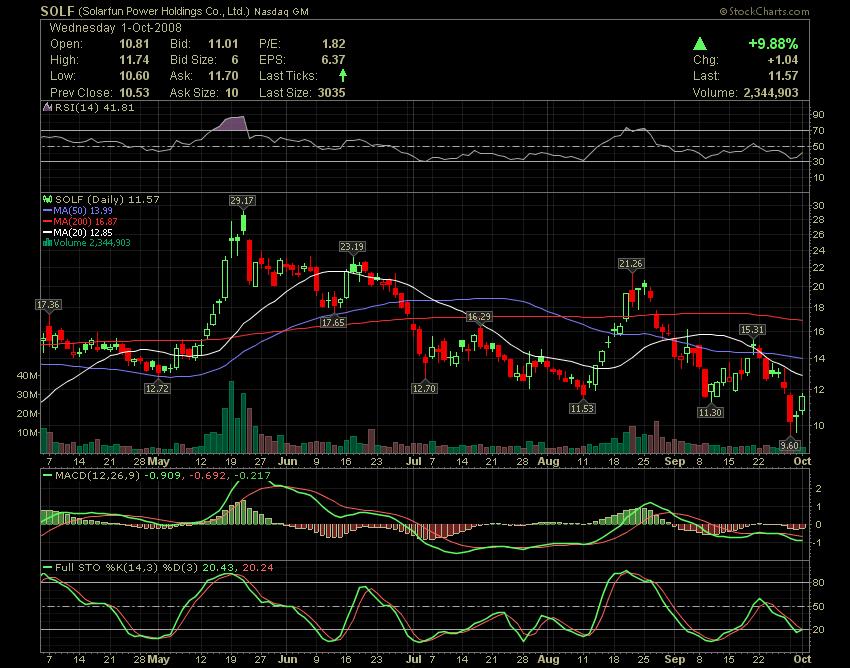The image size is (850, 668).
Task: Select the P/E value 1.82
Action: tap(333, 44)
